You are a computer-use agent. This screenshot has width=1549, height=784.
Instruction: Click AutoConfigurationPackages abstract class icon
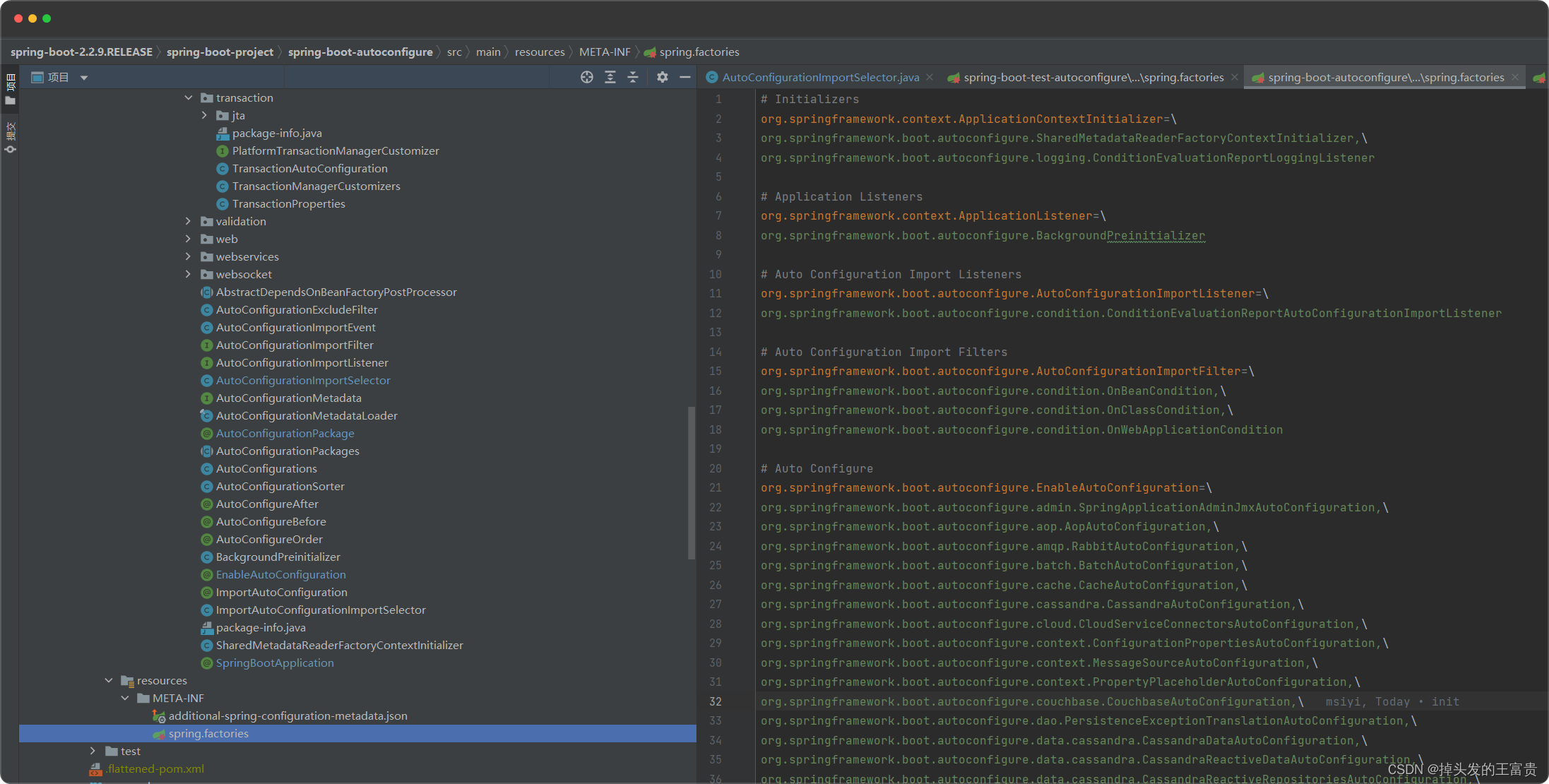coord(206,451)
